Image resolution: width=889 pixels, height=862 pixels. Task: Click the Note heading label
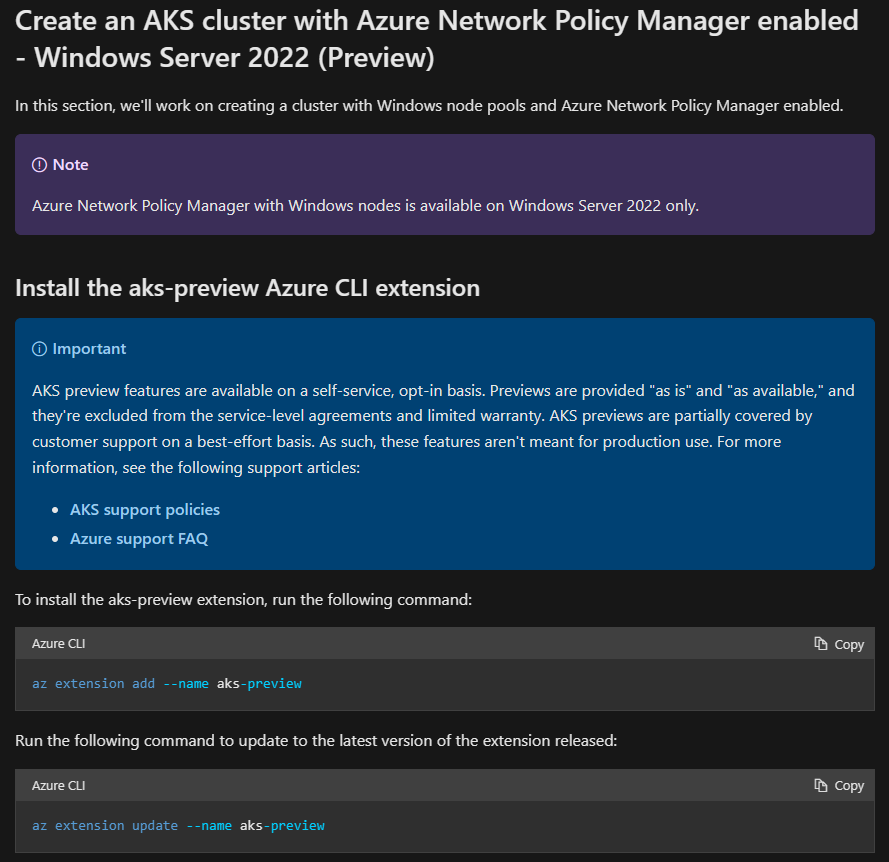(x=66, y=164)
